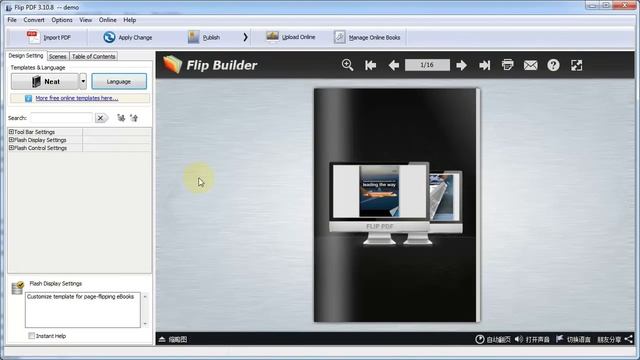
Task: Expand the Flash Display Settings node
Action: [x=11, y=140]
